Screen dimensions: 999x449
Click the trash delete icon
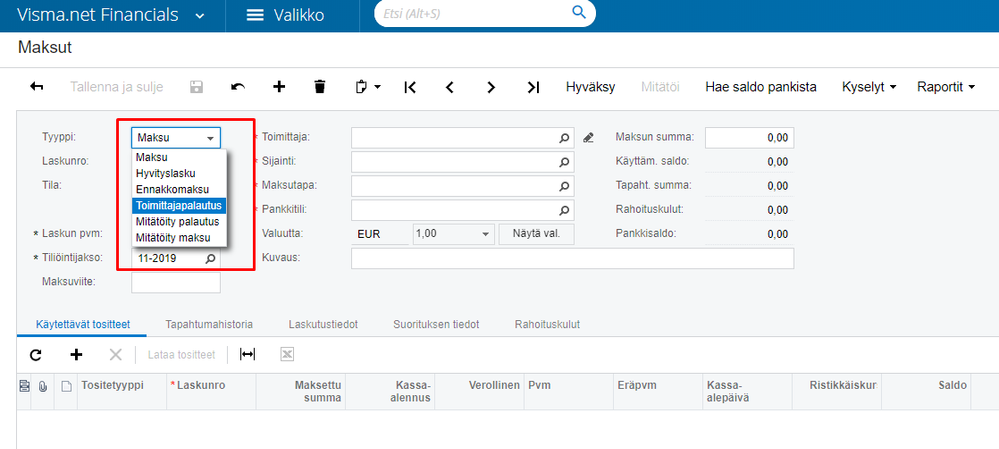point(320,87)
